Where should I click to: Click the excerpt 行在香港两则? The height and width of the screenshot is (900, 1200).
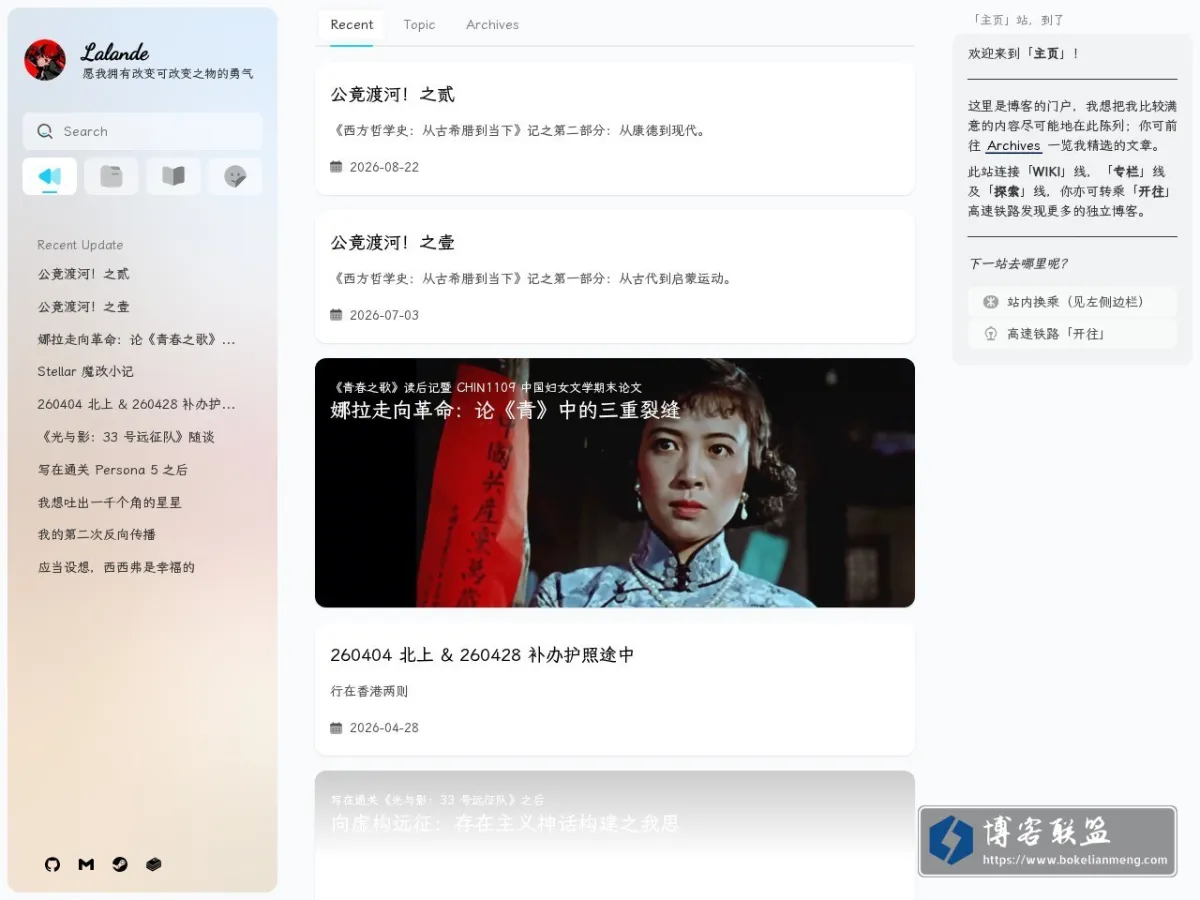(369, 691)
